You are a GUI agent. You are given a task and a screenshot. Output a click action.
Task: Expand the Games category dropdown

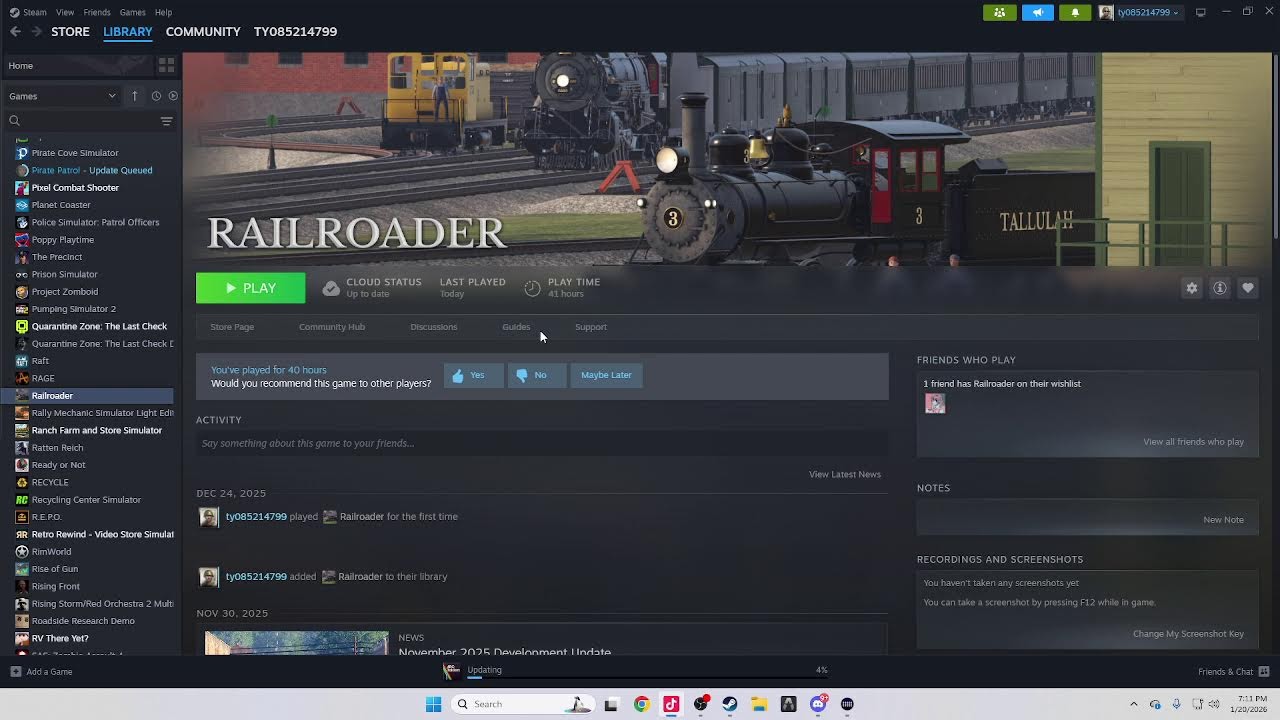[x=62, y=96]
